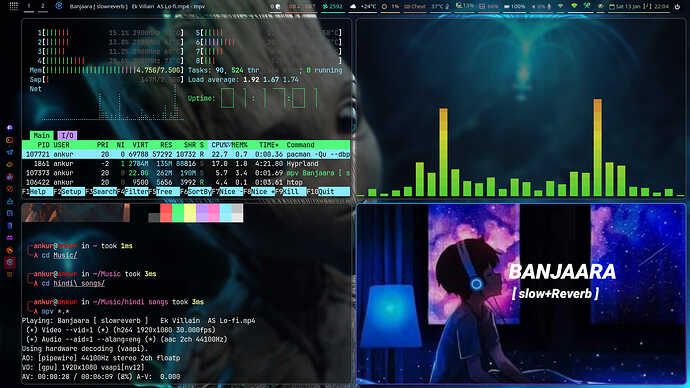Switch to workspace 1 in top bar
Image resolution: width=690 pixels, height=388 pixels.
tap(29, 6)
